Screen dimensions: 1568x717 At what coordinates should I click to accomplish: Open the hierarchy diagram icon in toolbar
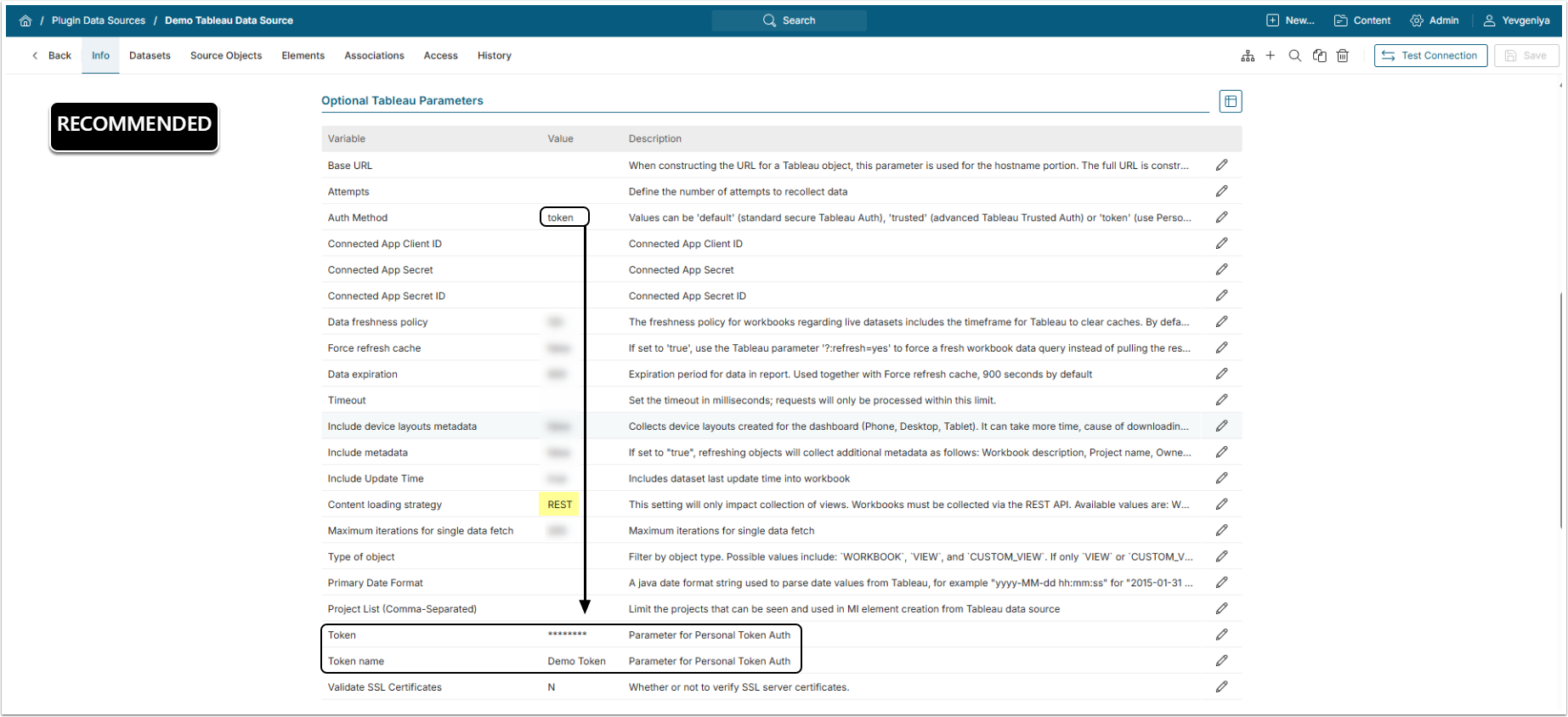1248,56
